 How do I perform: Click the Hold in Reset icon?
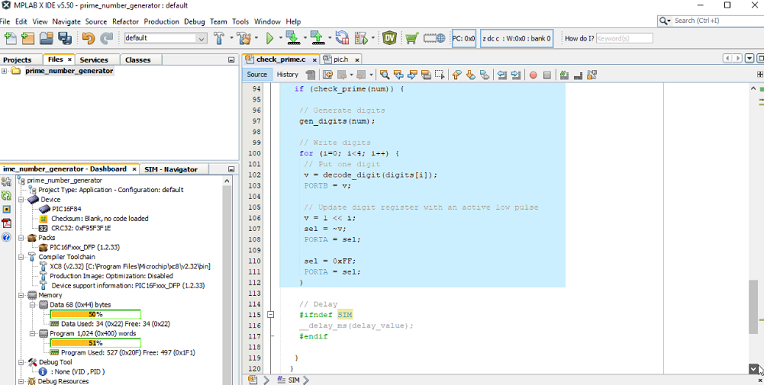click(343, 38)
